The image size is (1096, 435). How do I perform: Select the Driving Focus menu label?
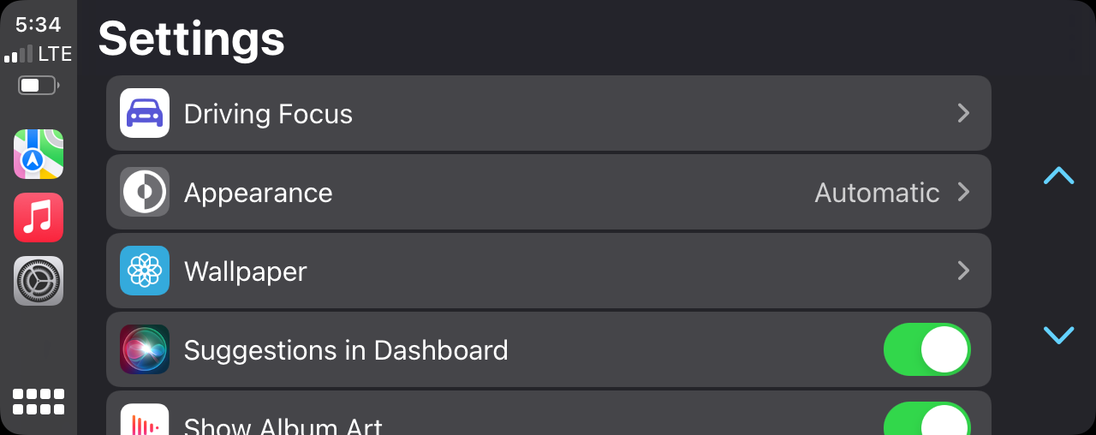click(x=268, y=114)
